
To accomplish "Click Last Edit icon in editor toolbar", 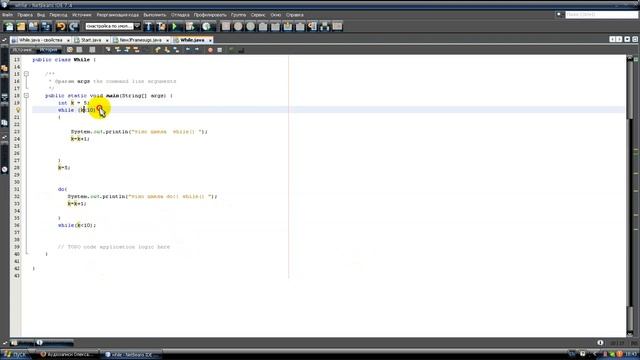I will [x=70, y=50].
